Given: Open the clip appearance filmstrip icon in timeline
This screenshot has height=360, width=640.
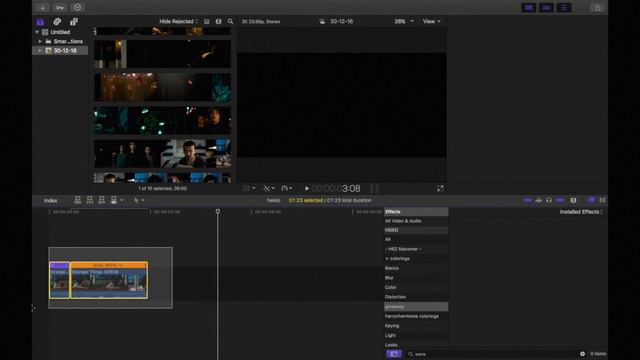Looking at the screenshot, I should tap(573, 200).
